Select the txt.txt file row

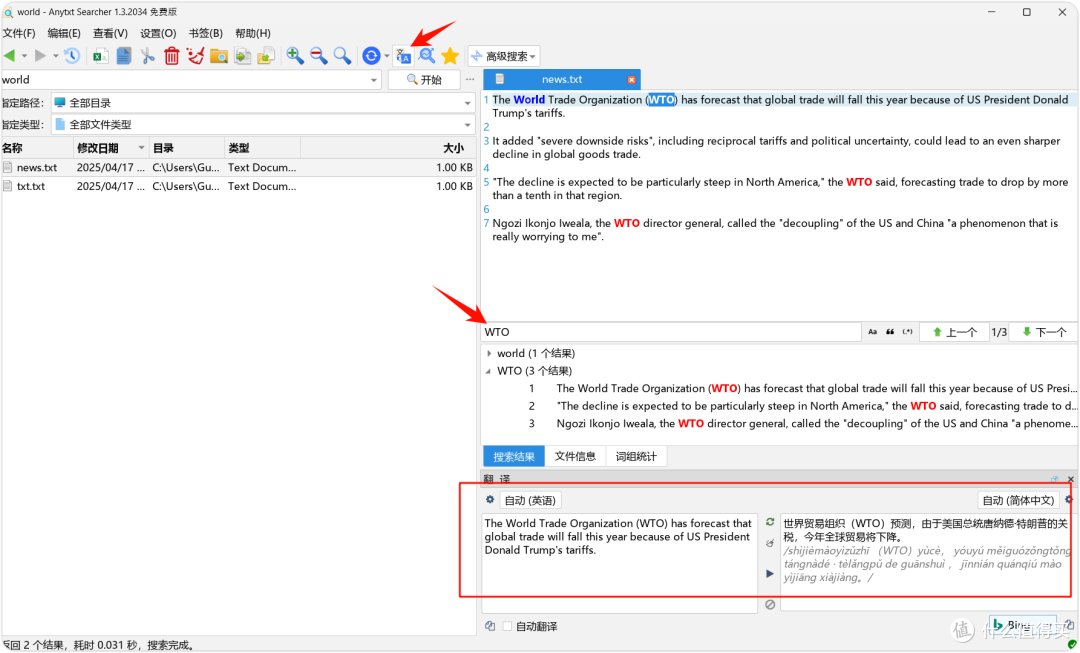point(238,186)
